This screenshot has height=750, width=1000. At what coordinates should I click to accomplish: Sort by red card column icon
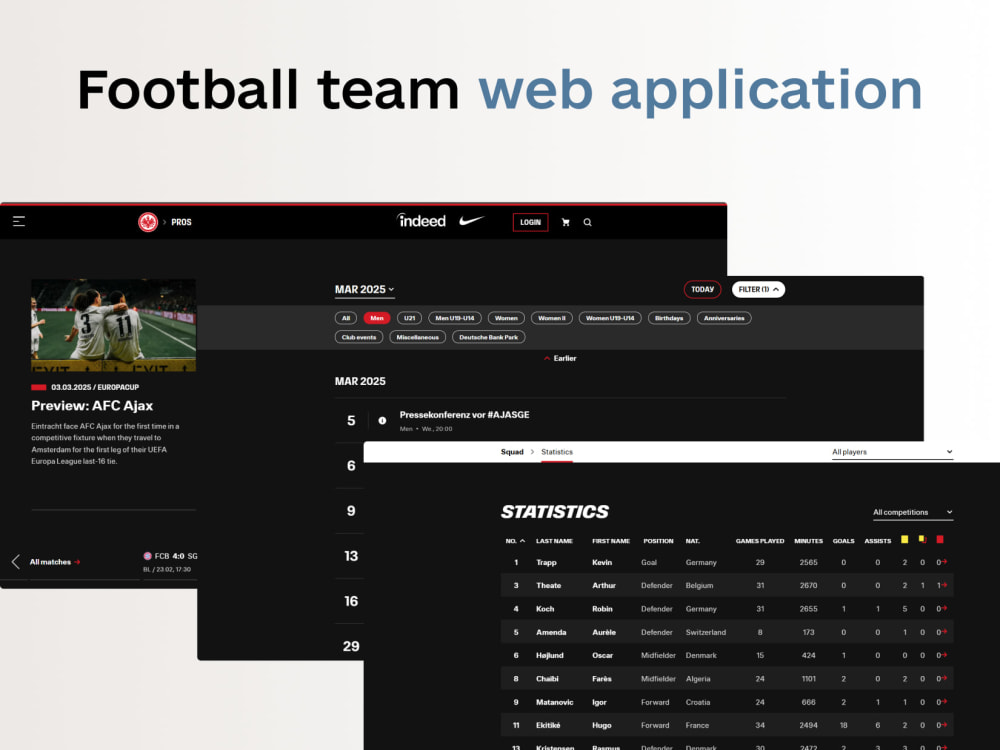[x=939, y=540]
